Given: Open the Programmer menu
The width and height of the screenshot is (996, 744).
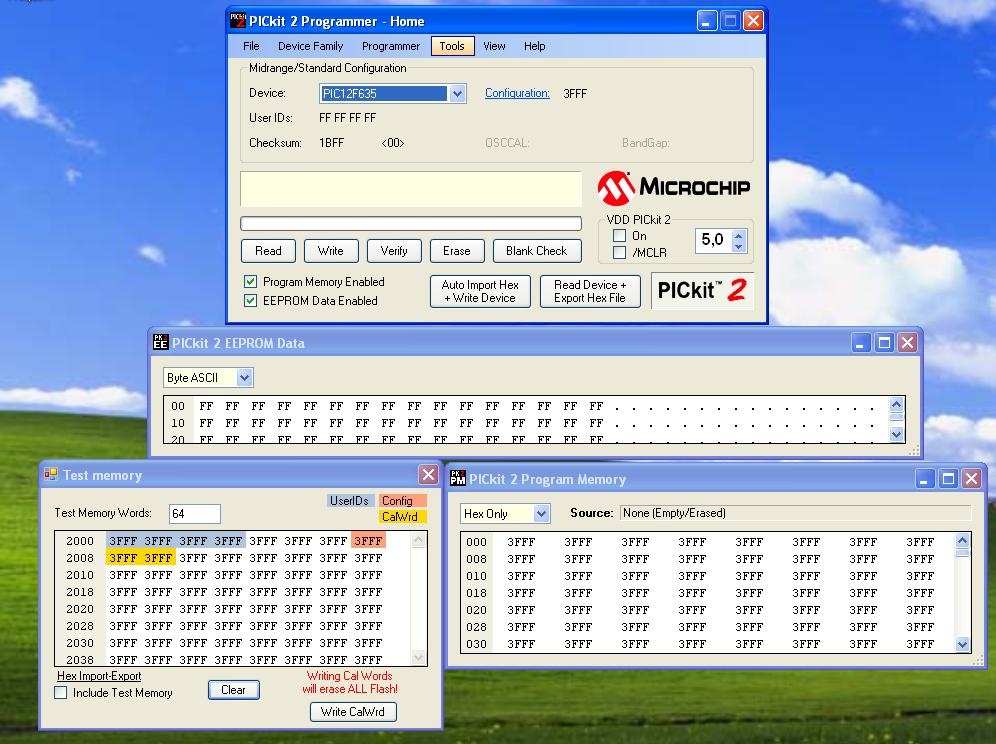Looking at the screenshot, I should (391, 46).
